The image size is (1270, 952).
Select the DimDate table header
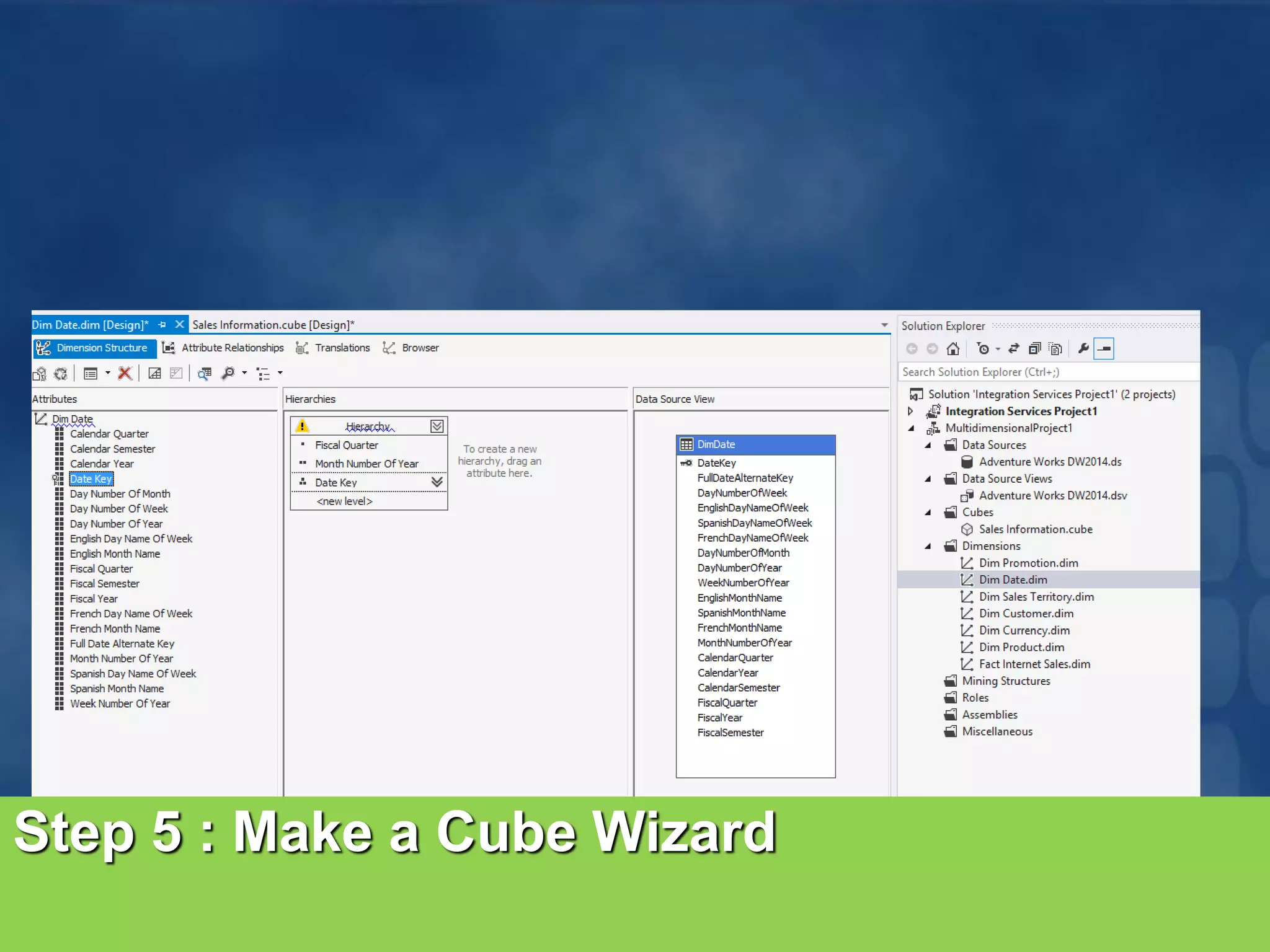click(x=755, y=444)
